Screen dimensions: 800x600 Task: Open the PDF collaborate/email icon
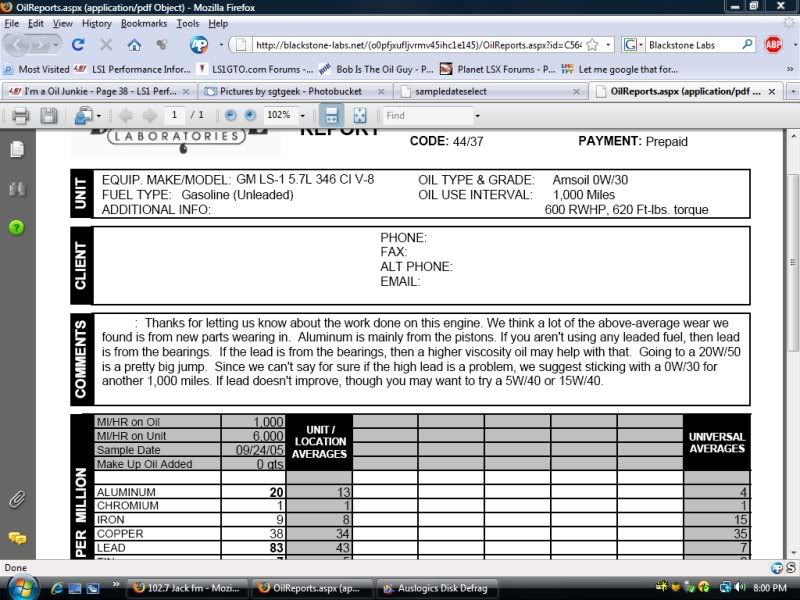coord(83,116)
